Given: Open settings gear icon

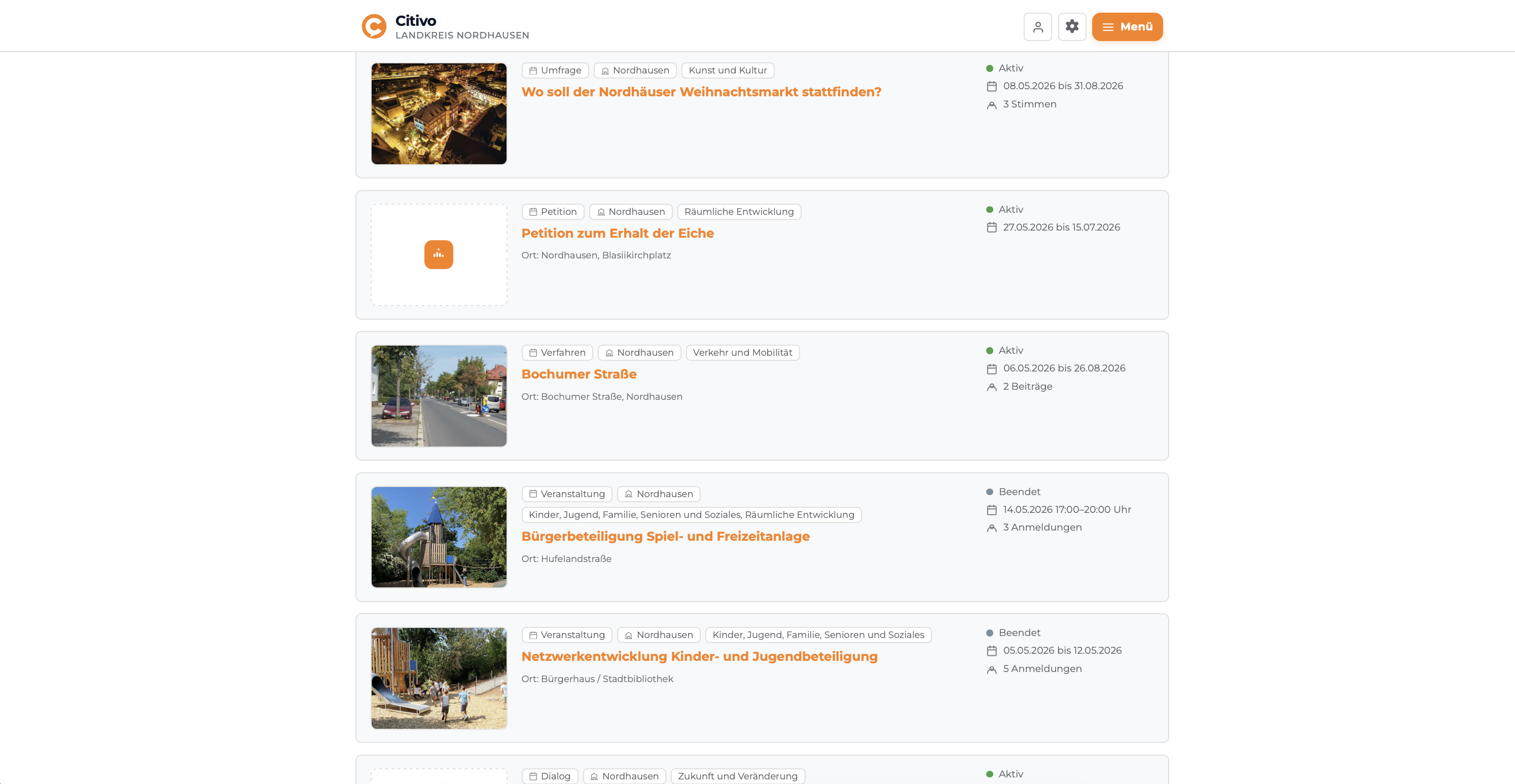Looking at the screenshot, I should point(1072,26).
